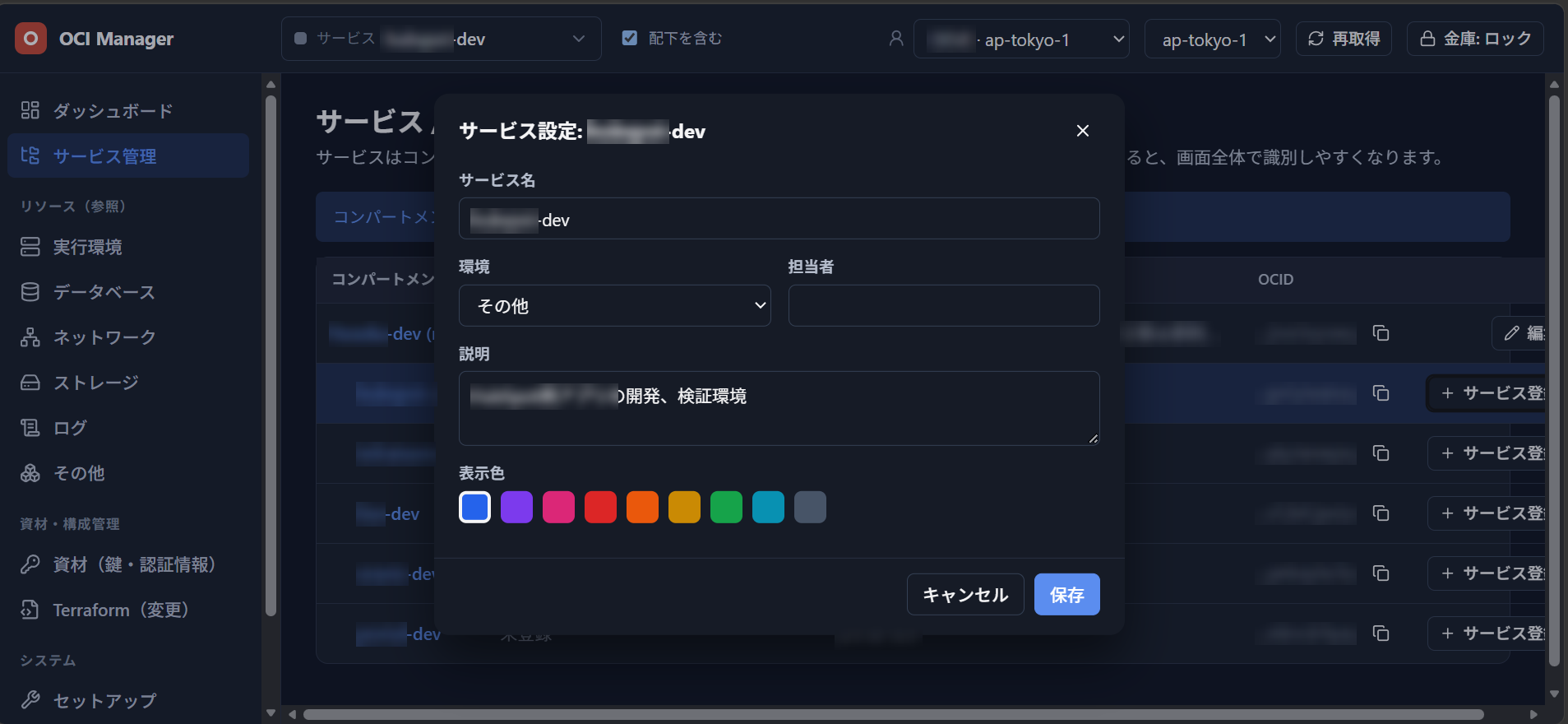The image size is (1568, 724).
Task: Click the key icon for 資材（鍵・認証情報）
Action: click(x=30, y=564)
